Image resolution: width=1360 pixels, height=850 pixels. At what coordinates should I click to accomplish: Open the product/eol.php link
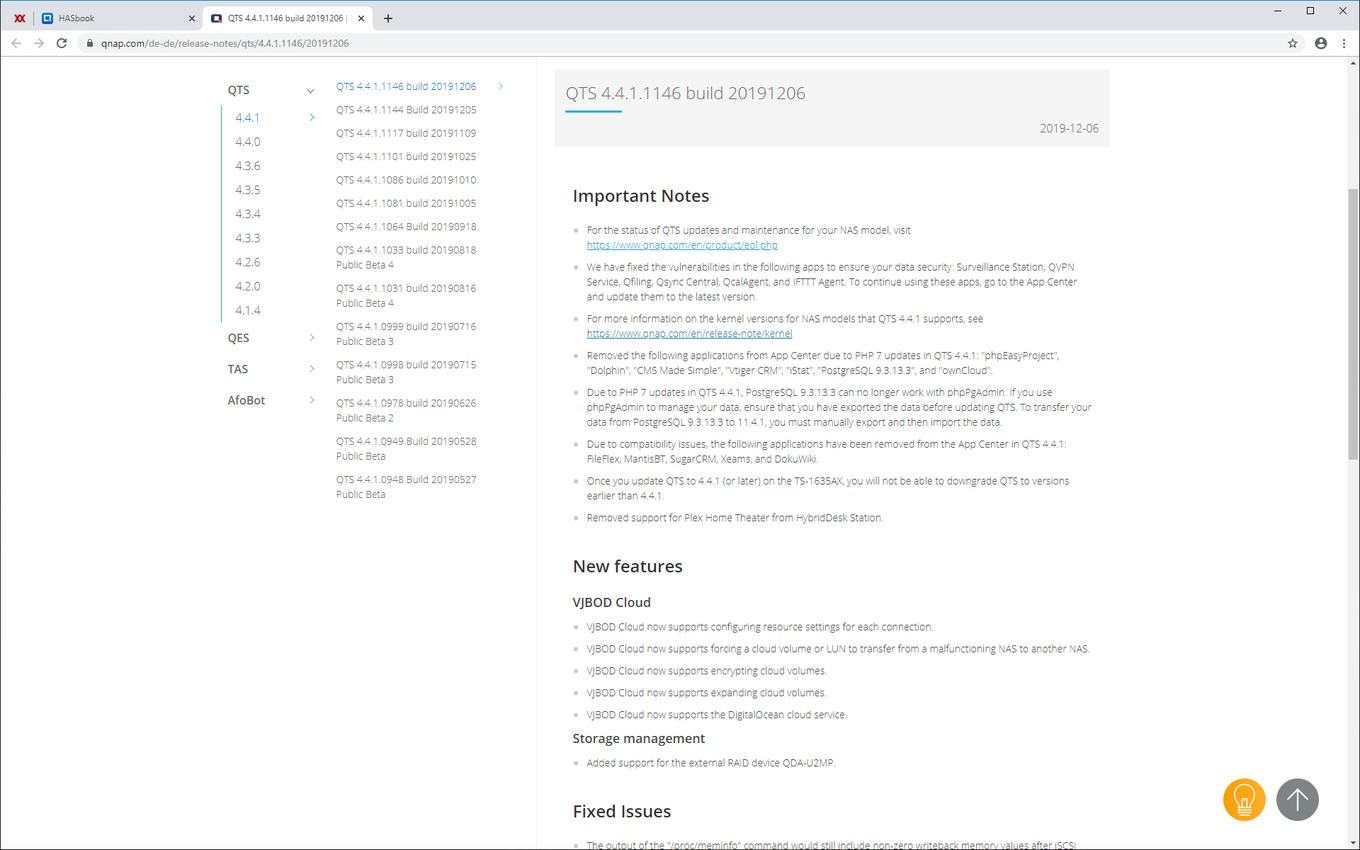682,245
